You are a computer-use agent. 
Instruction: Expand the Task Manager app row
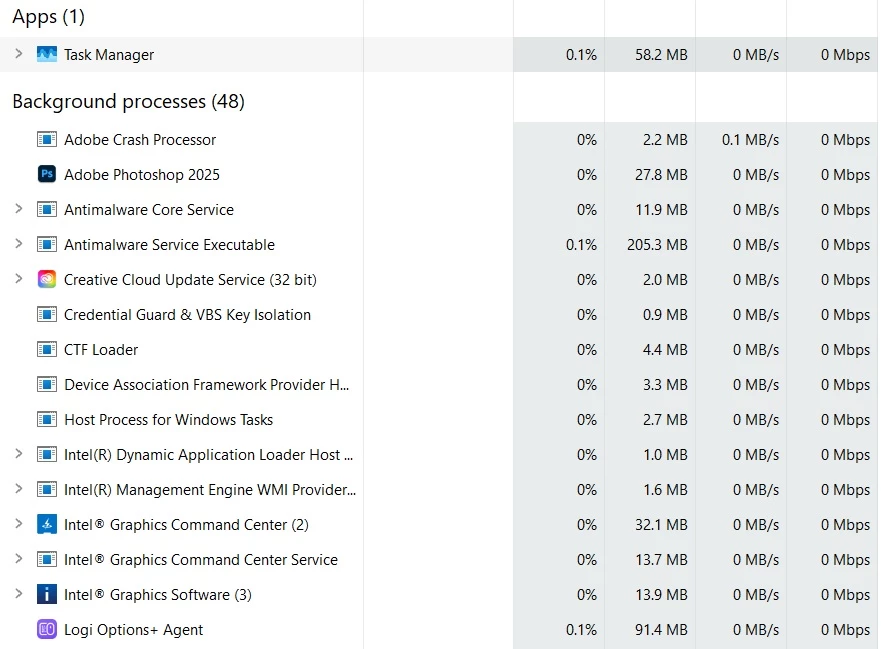tap(19, 54)
